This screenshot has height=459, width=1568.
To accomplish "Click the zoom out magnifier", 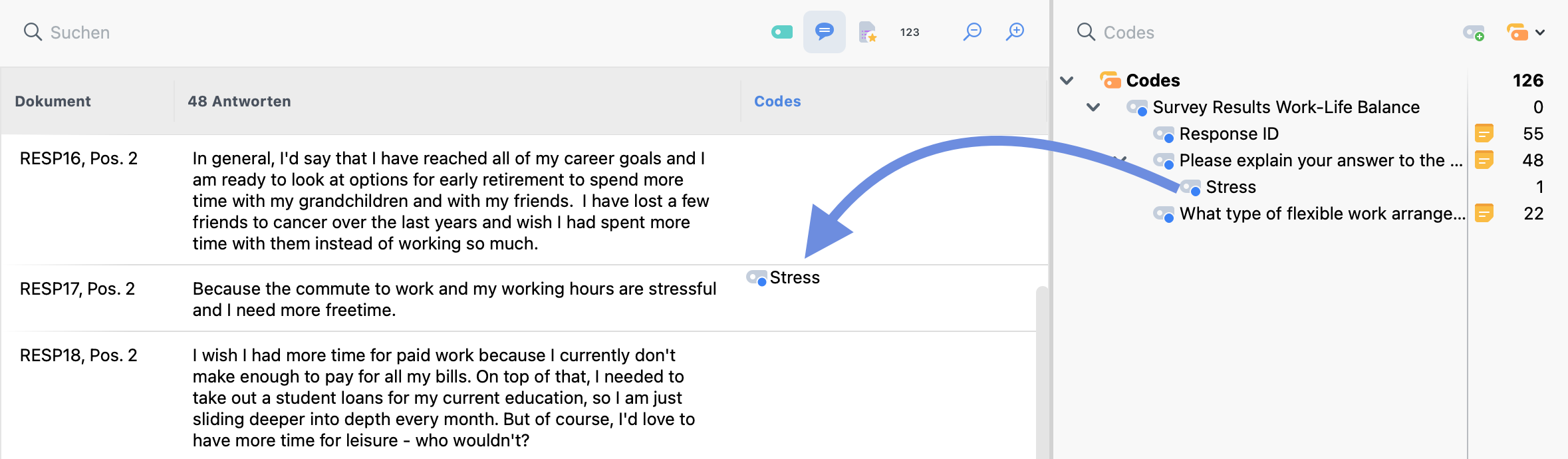I will tap(972, 32).
